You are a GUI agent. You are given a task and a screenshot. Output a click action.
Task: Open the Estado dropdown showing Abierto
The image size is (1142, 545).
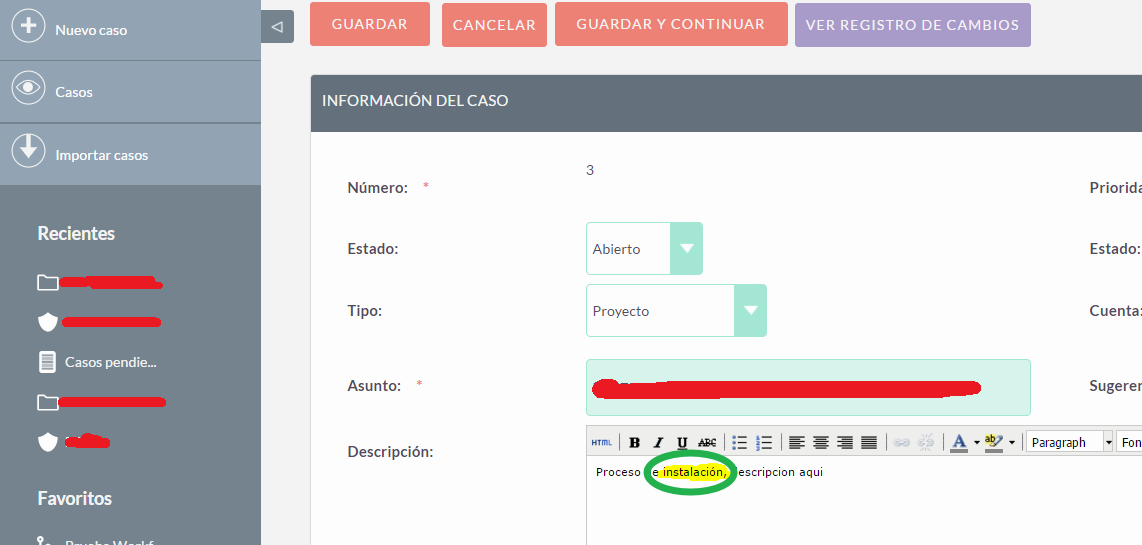coord(644,248)
